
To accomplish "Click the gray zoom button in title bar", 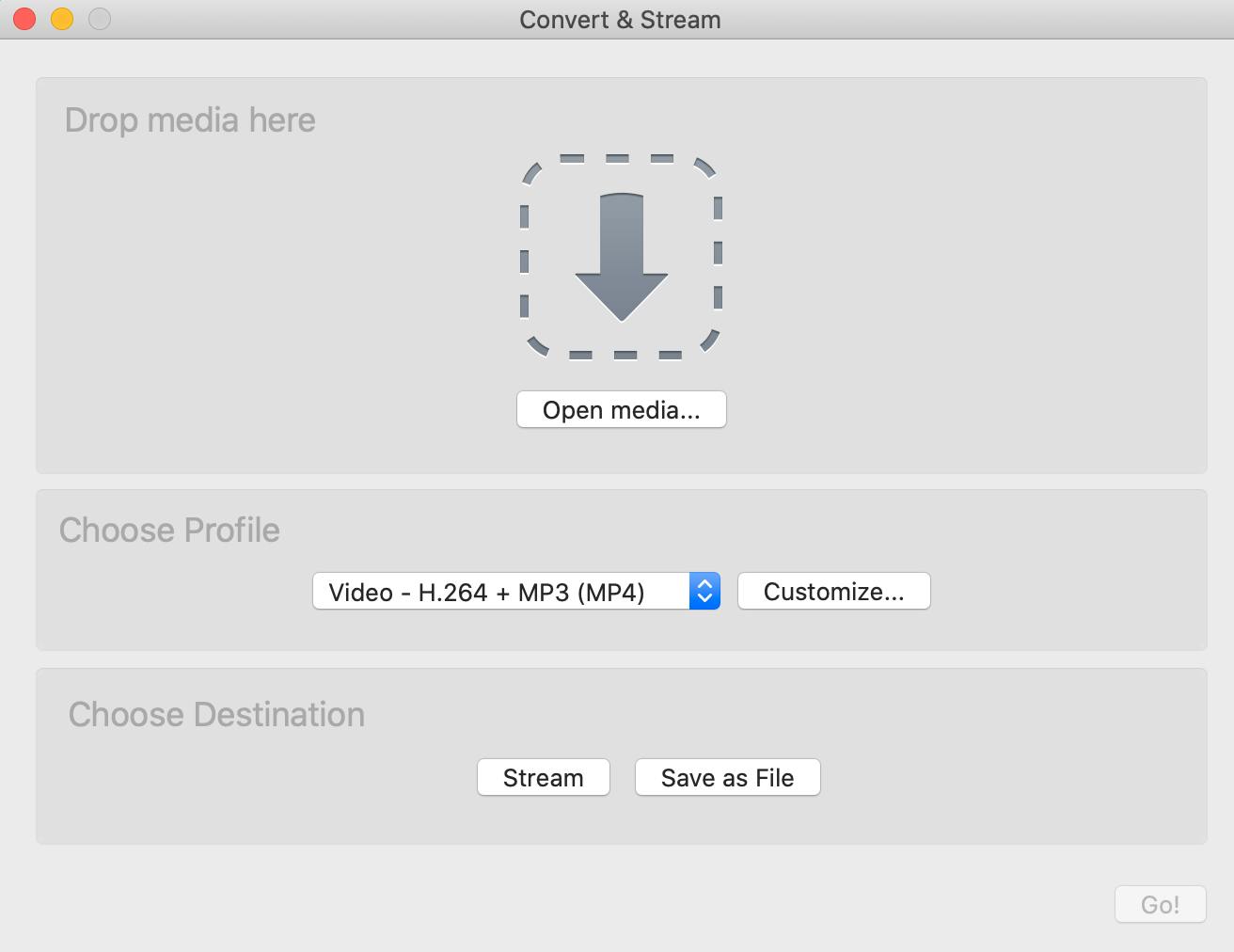I will [x=99, y=19].
